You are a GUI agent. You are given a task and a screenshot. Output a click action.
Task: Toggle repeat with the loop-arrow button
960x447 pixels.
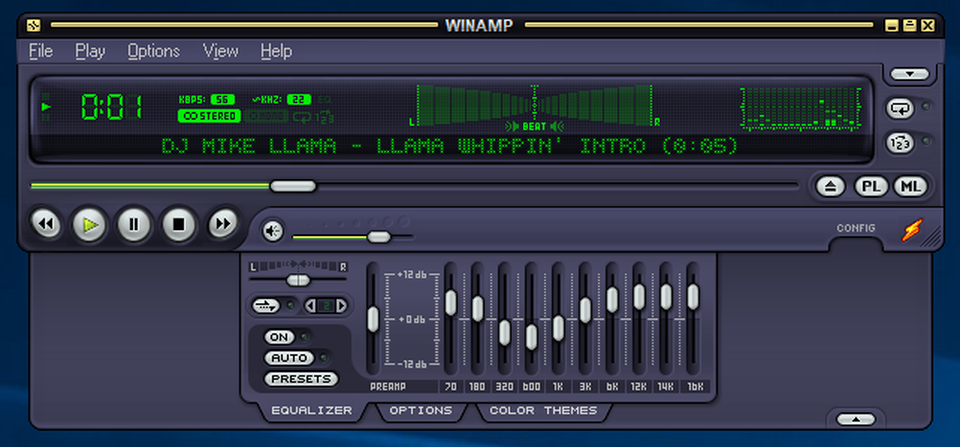click(x=900, y=108)
